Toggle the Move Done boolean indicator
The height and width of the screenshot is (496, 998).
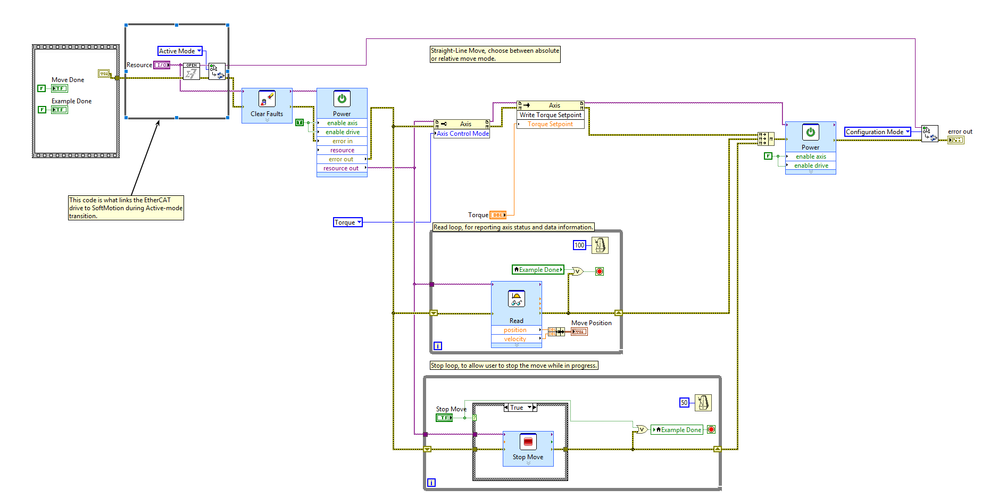pyautogui.click(x=60, y=89)
